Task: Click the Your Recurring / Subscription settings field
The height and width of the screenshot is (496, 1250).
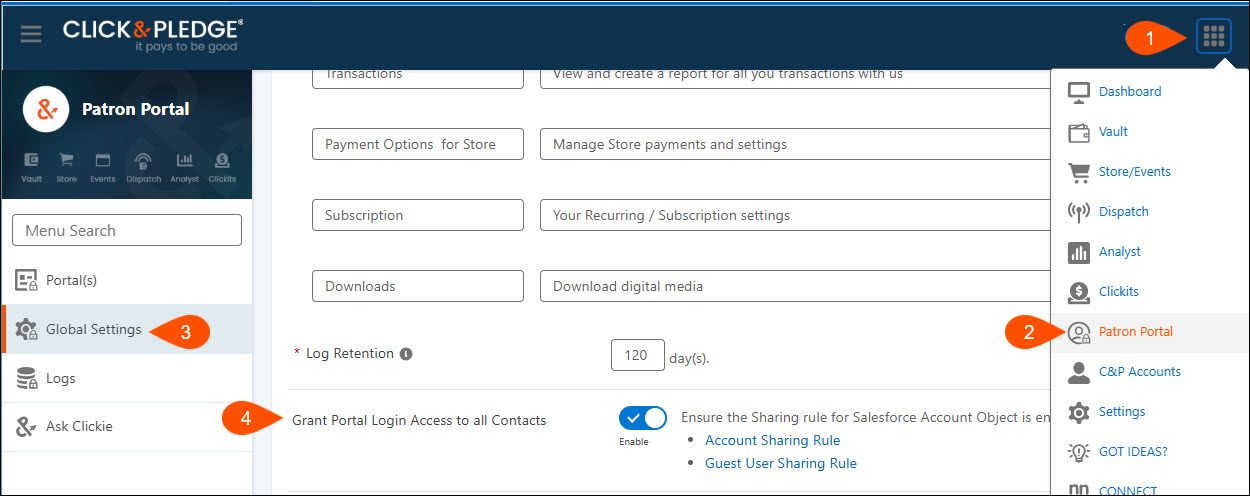Action: pyautogui.click(x=795, y=215)
